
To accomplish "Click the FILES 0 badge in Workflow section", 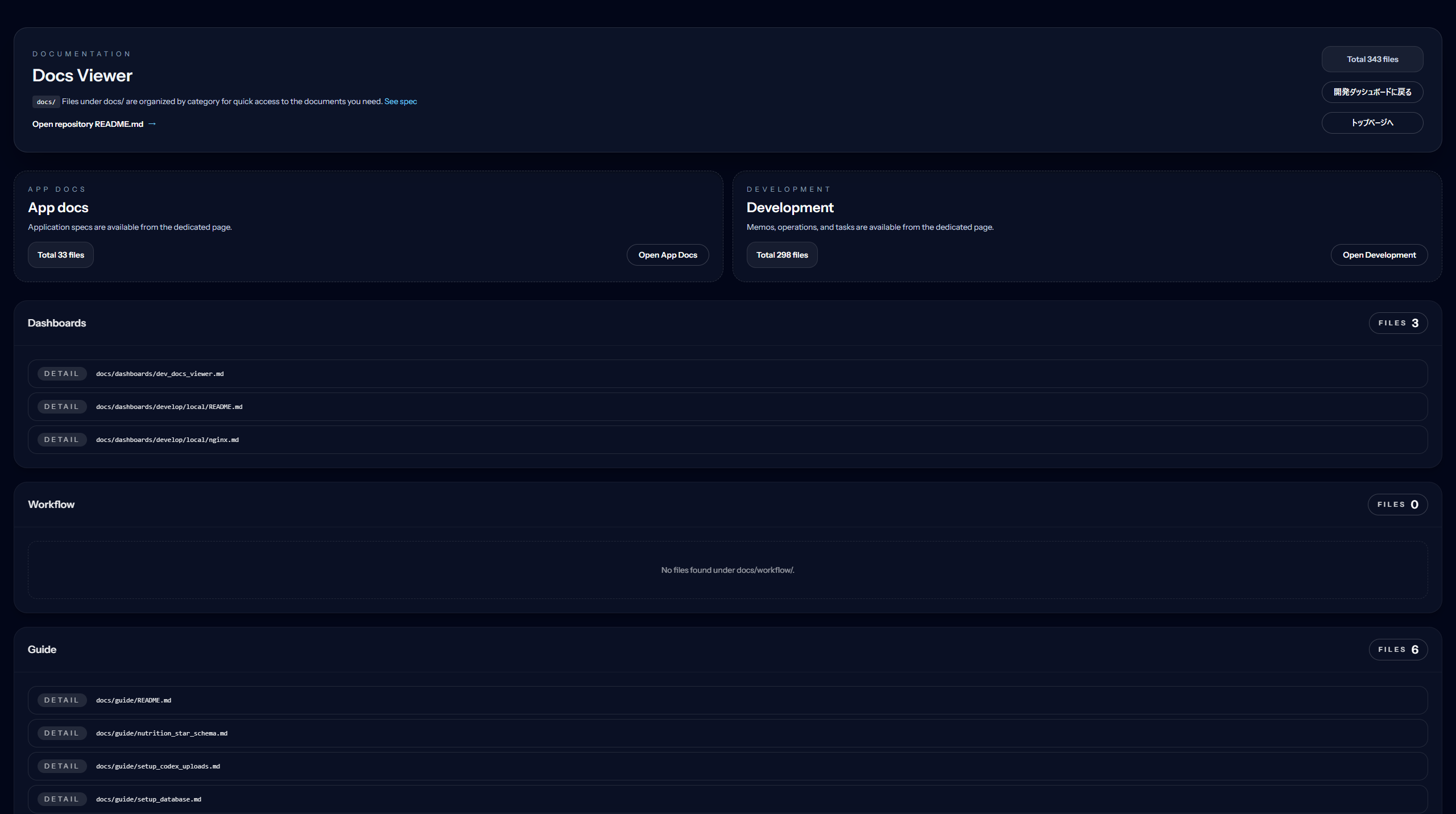I will (x=1397, y=504).
